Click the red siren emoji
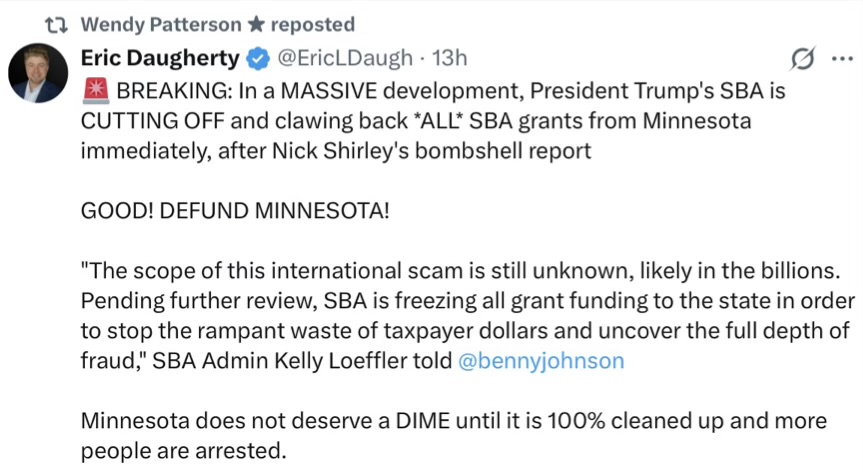Image resolution: width=863 pixels, height=472 pixels. [x=97, y=92]
